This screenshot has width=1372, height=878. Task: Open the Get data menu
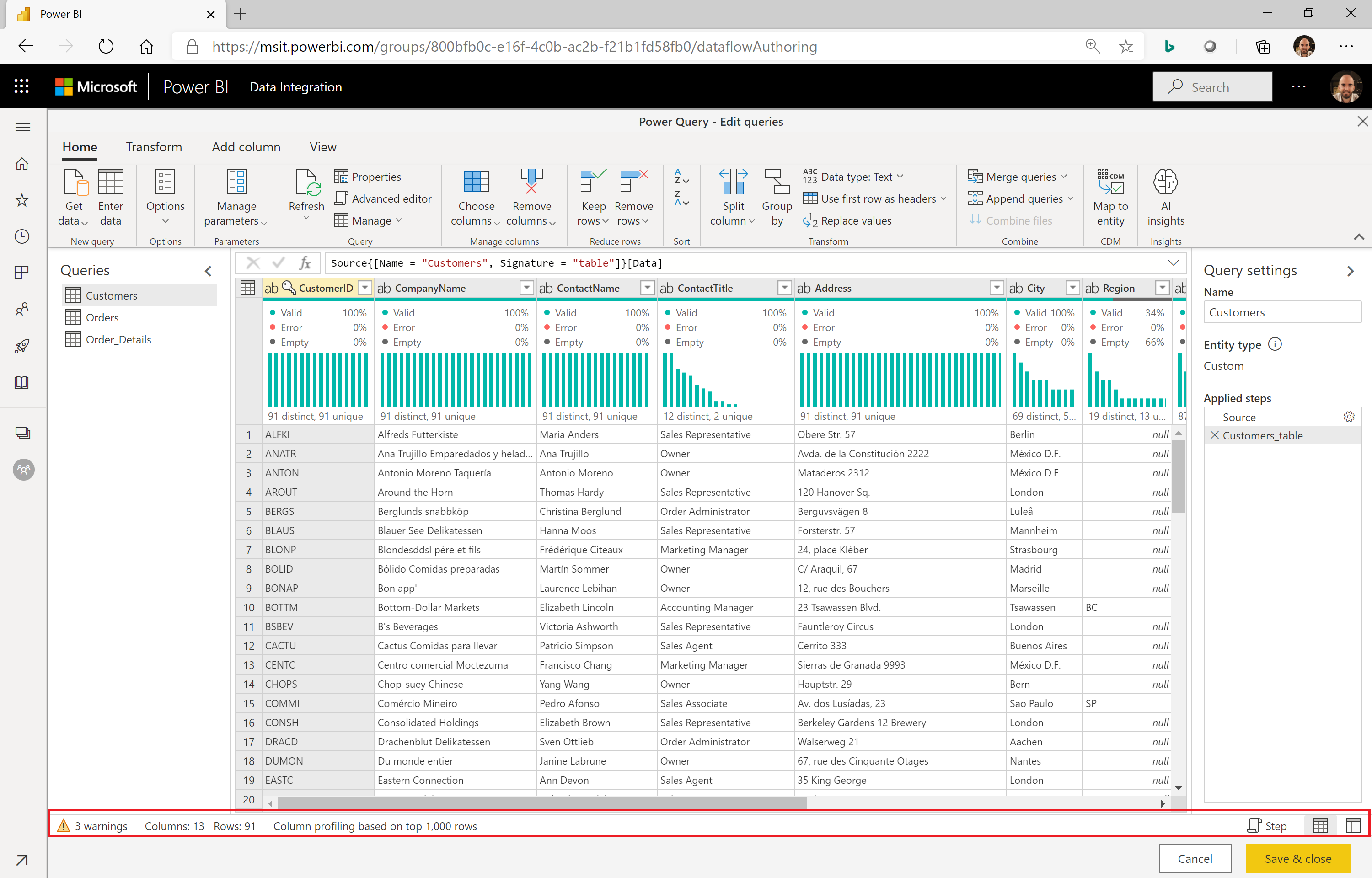point(74,198)
